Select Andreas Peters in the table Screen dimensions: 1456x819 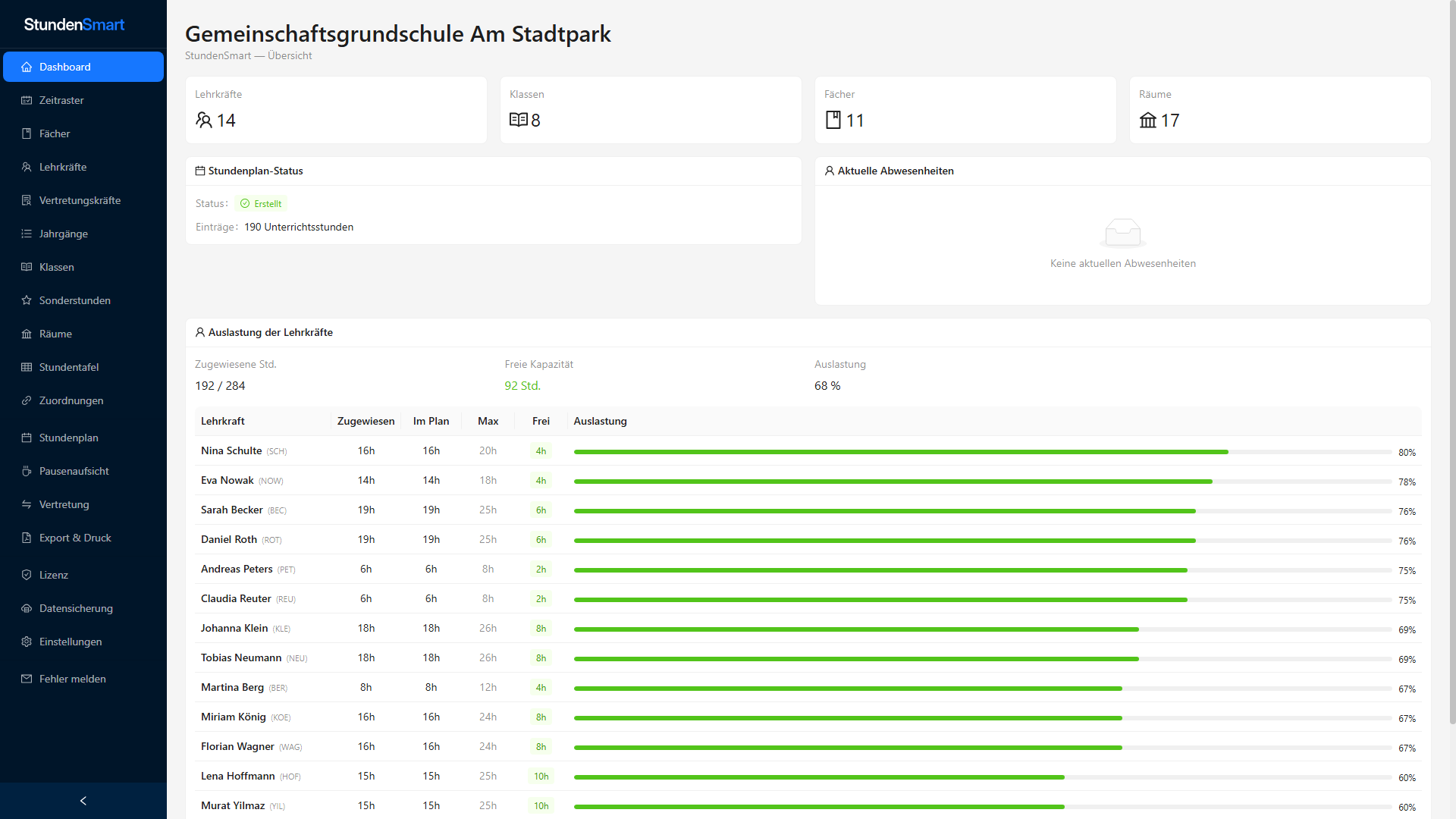click(237, 569)
